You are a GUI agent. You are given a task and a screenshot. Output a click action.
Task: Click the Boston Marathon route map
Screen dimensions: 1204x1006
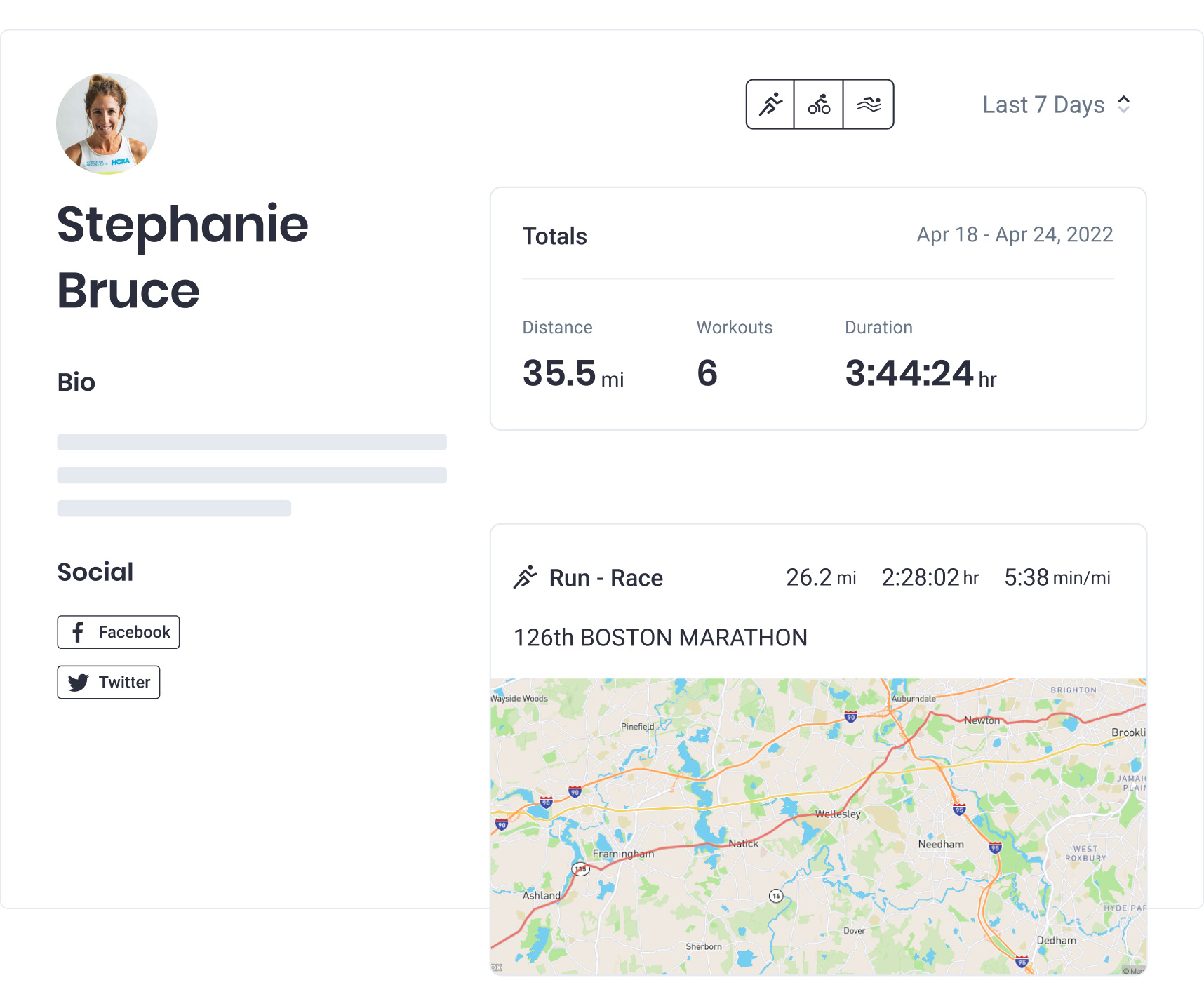click(818, 826)
